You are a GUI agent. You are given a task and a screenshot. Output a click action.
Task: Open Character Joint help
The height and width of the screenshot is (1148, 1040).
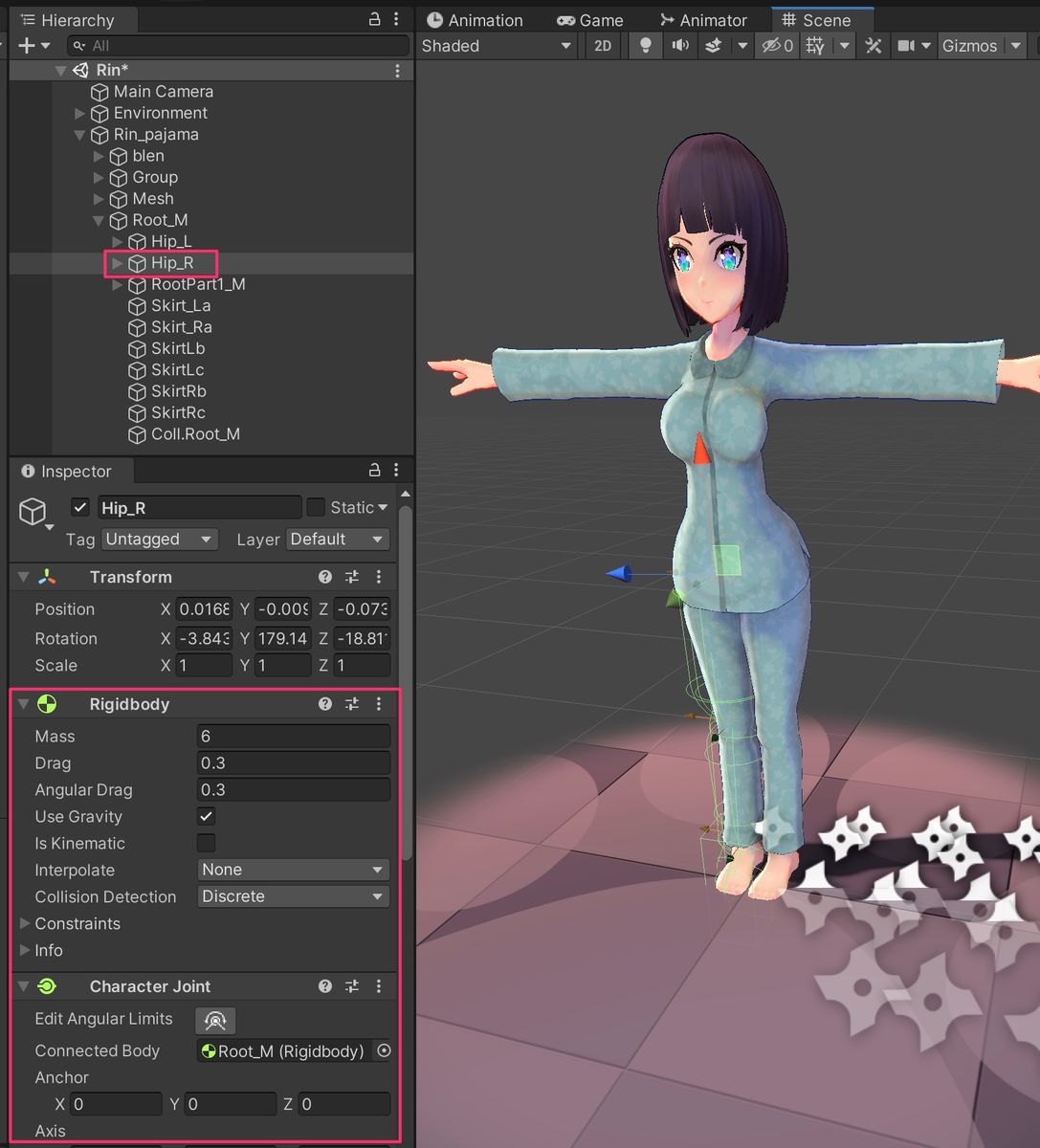325,986
